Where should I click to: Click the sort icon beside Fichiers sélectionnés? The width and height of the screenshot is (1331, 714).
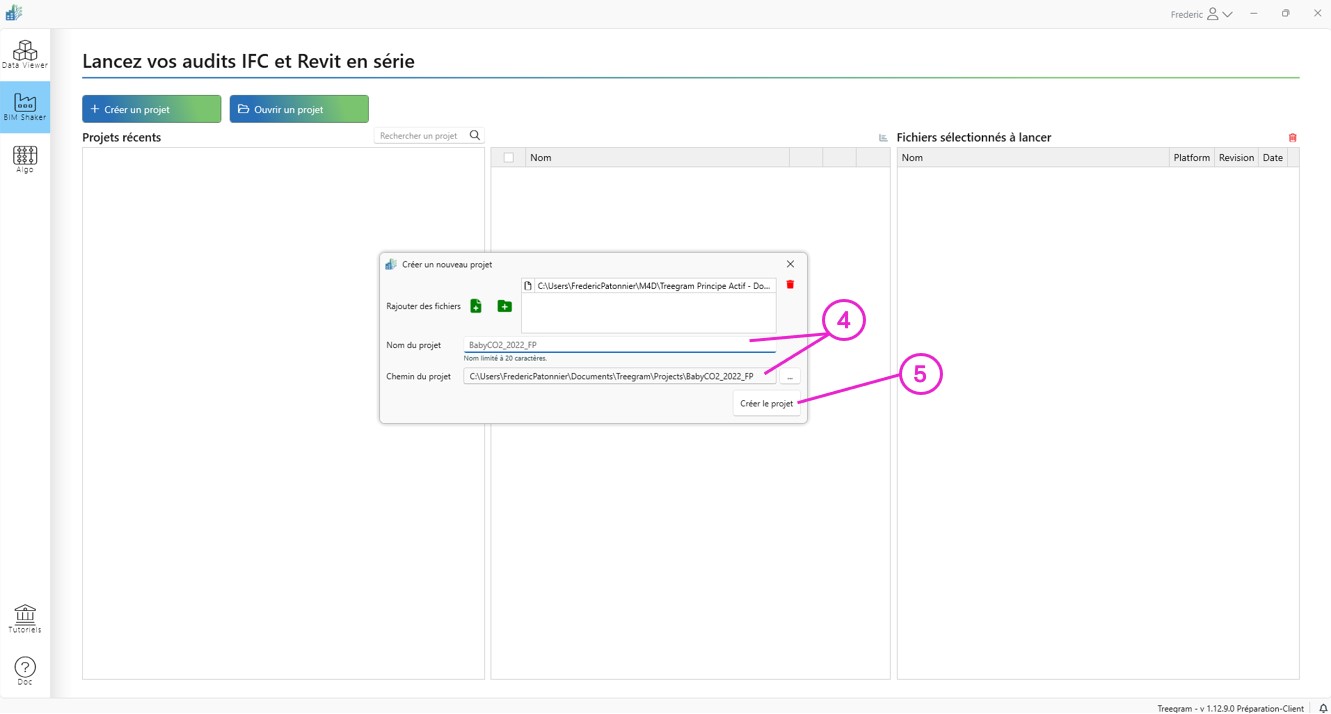(x=883, y=138)
